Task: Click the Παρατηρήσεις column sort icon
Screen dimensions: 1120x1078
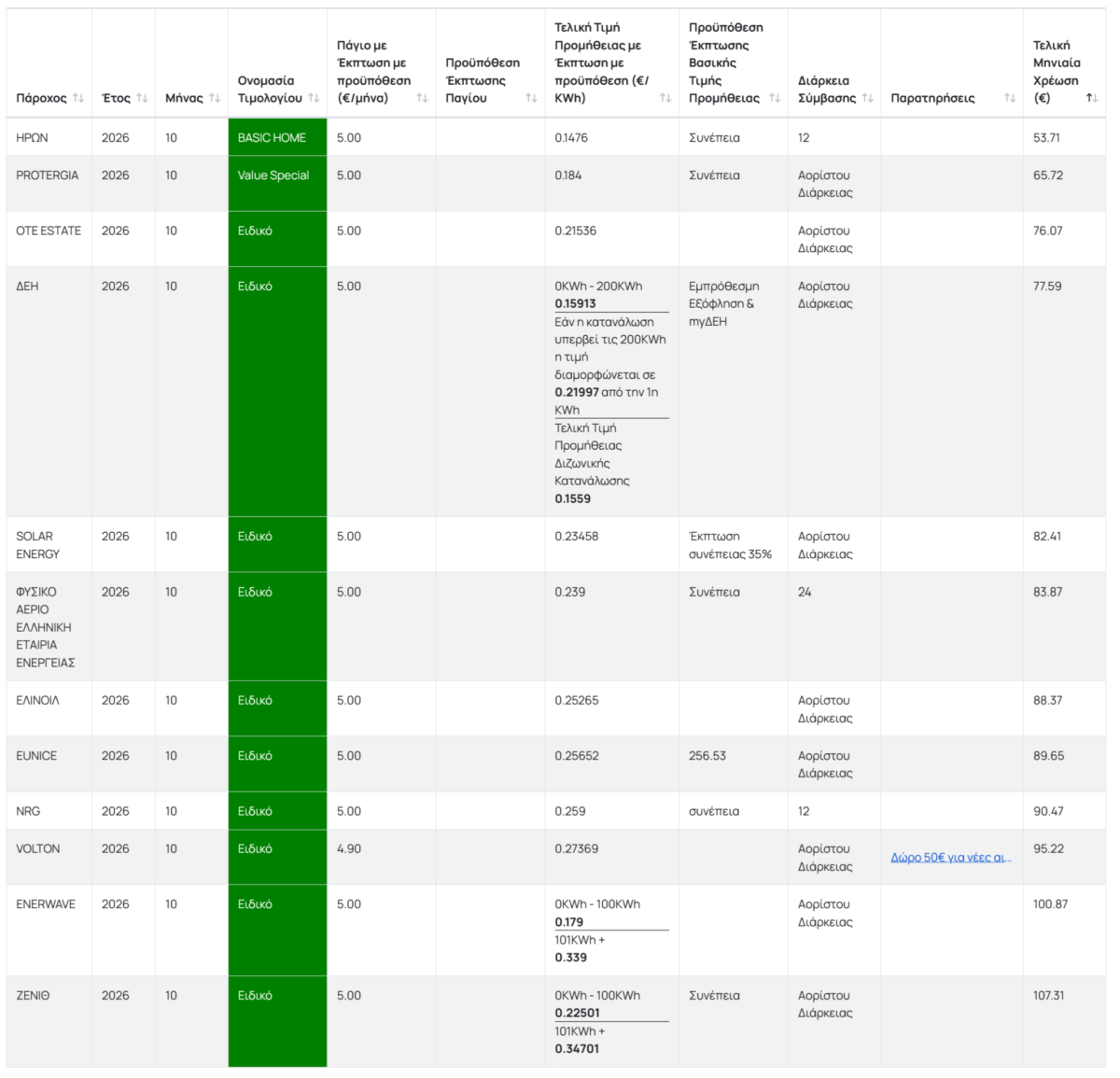Action: 1010,98
